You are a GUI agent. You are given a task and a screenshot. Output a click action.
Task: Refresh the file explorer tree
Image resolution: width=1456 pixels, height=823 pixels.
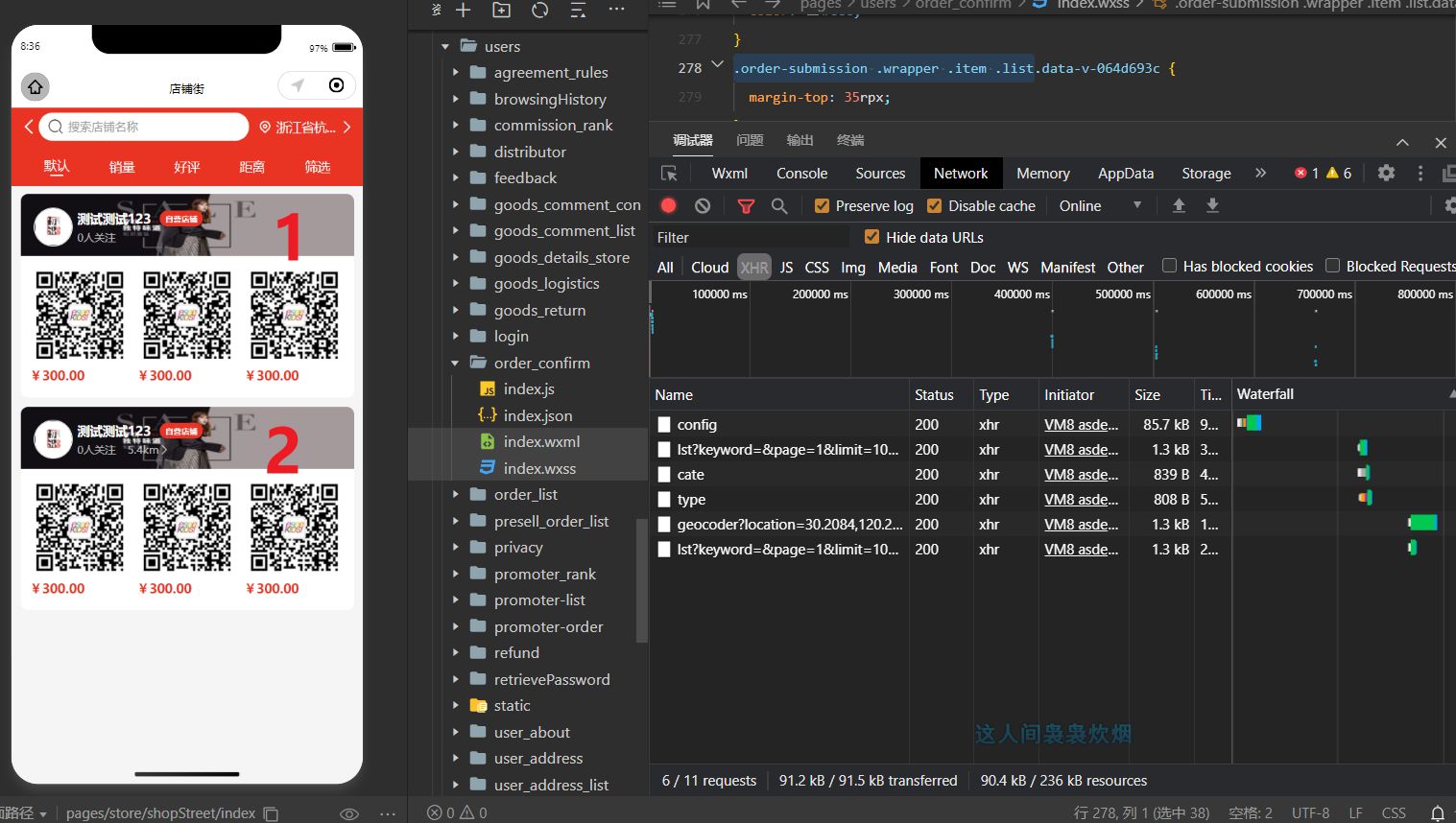coord(540,10)
